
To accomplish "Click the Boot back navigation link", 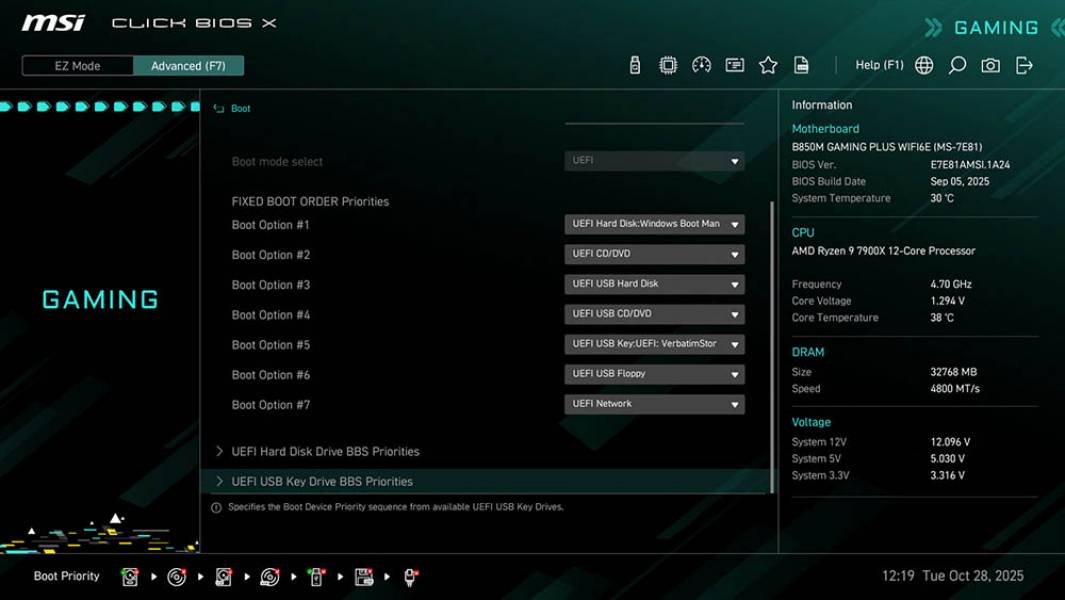I will [x=237, y=108].
